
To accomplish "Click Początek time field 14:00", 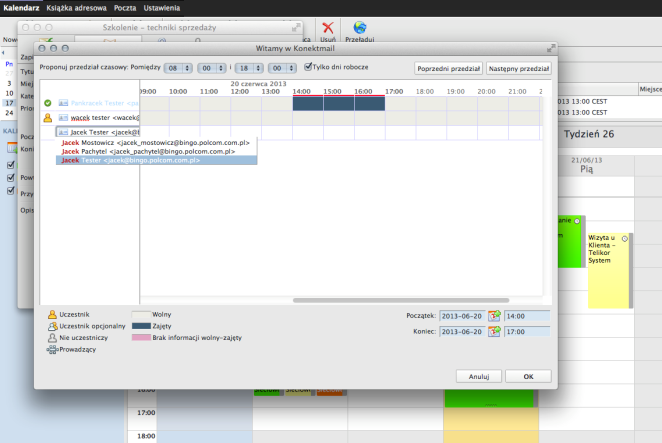I will tap(527, 316).
